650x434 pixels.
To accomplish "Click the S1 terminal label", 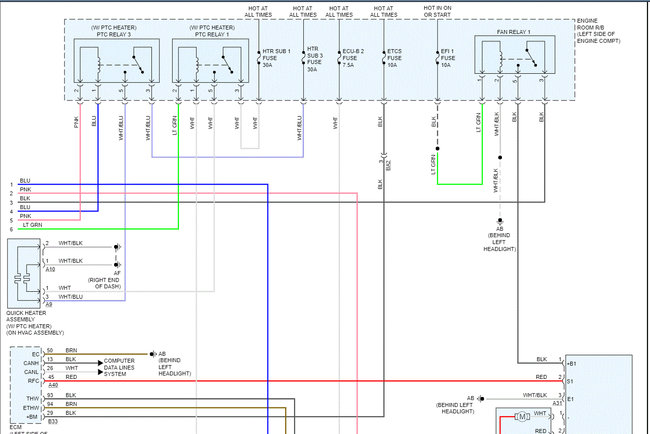I will tap(570, 381).
